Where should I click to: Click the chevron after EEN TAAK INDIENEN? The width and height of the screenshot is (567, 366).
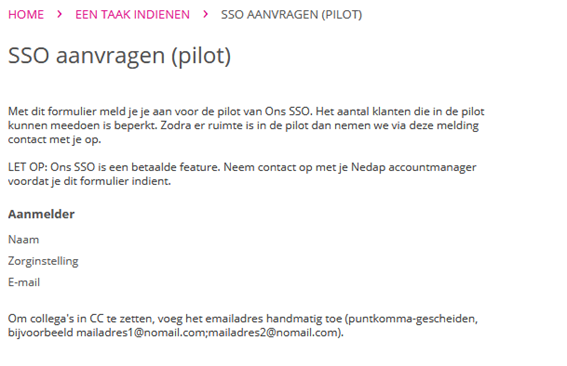click(206, 14)
